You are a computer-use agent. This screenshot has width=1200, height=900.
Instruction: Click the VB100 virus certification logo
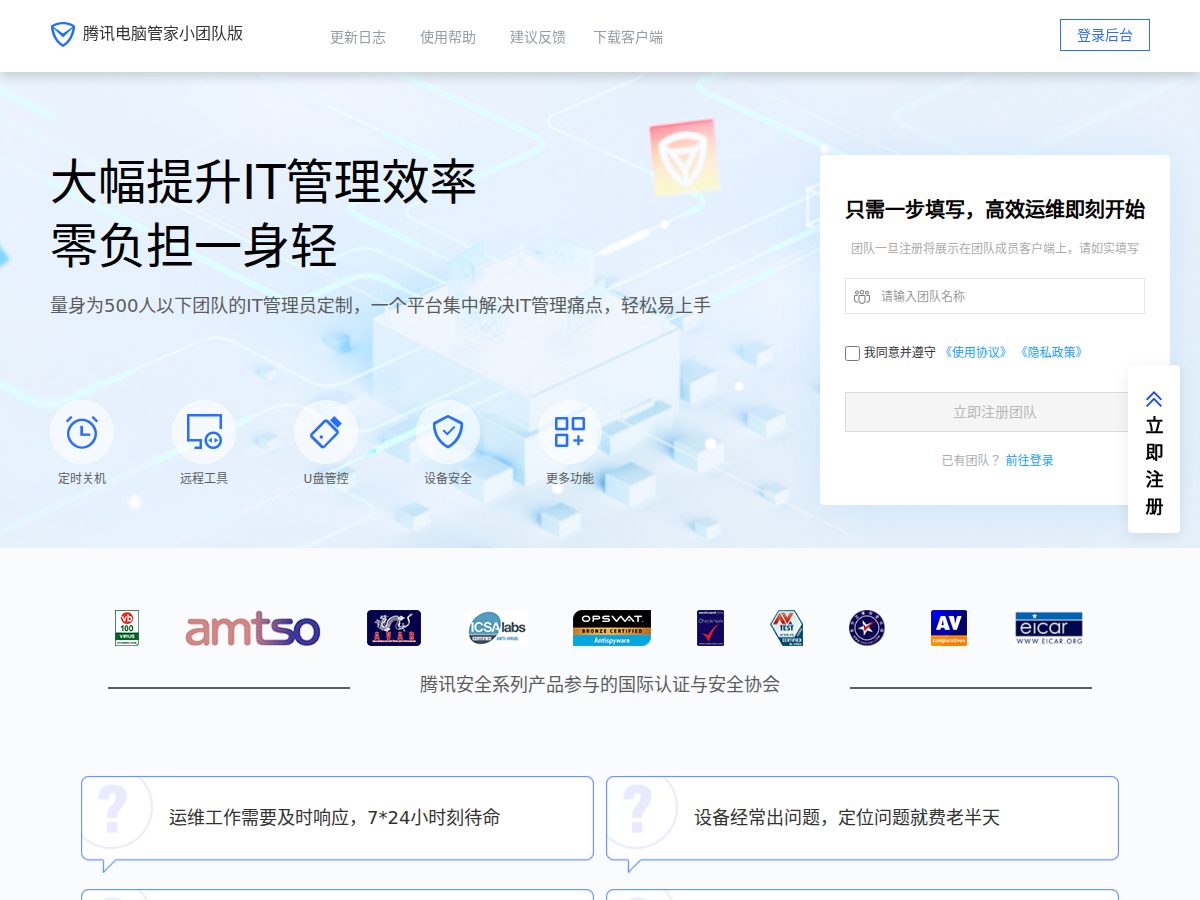[127, 628]
